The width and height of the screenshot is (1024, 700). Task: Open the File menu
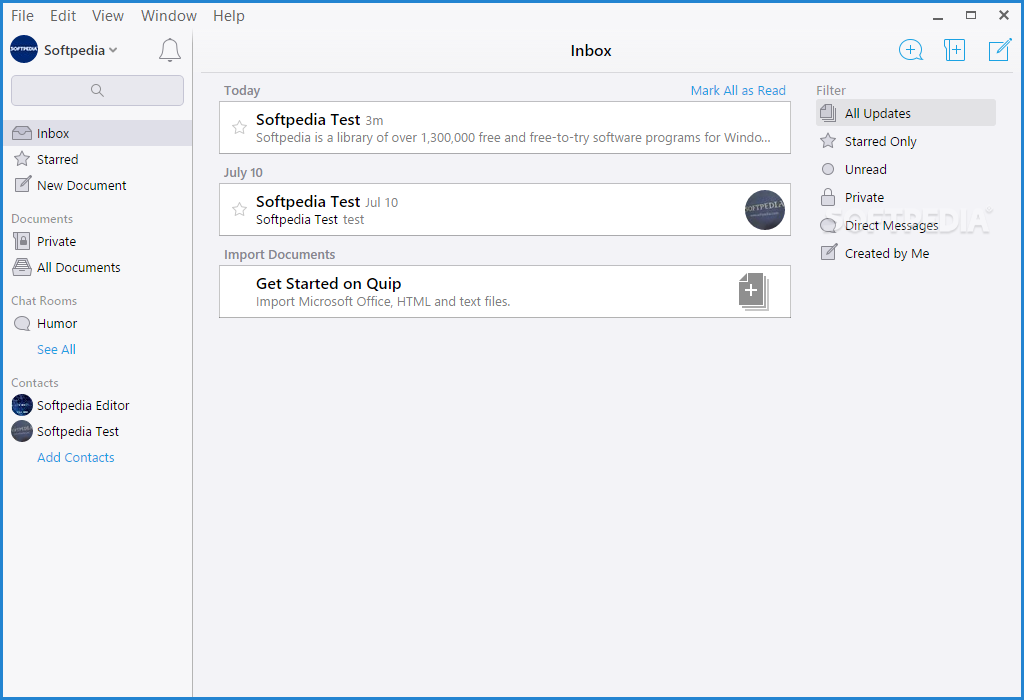coord(22,16)
